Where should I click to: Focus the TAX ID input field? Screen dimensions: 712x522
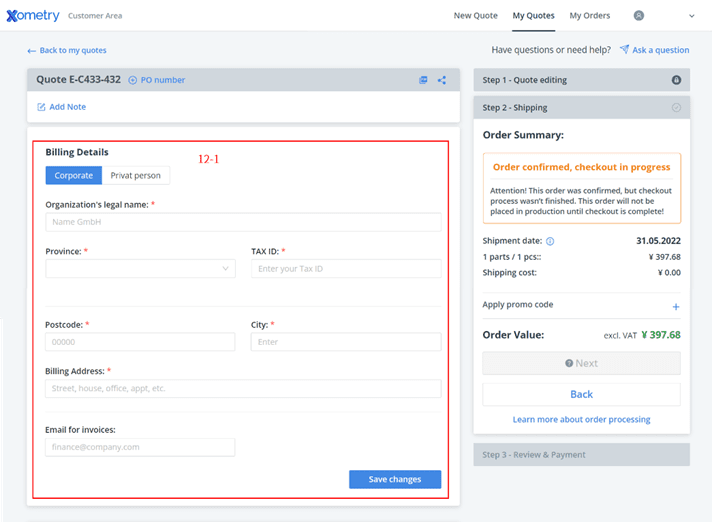click(345, 268)
